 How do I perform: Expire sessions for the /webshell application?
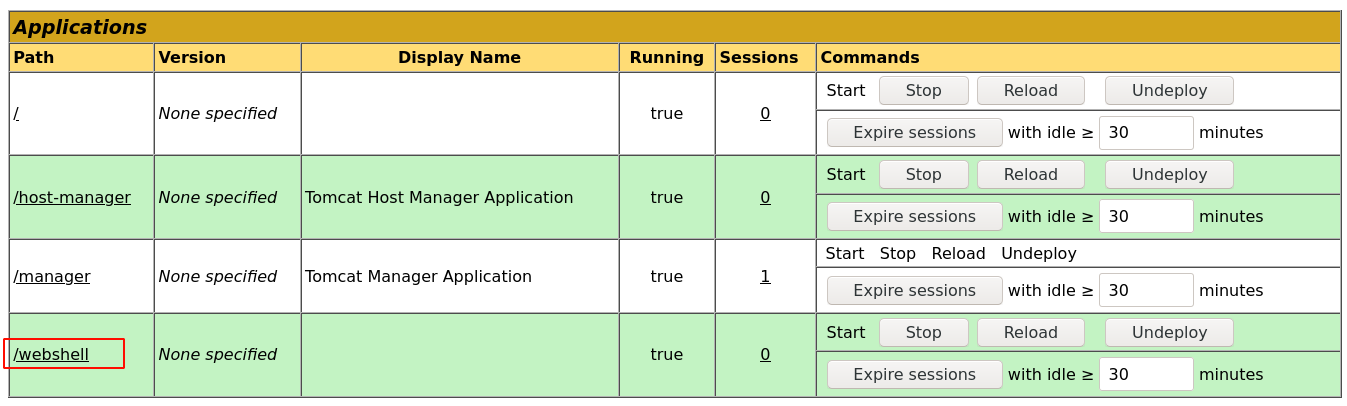914,374
